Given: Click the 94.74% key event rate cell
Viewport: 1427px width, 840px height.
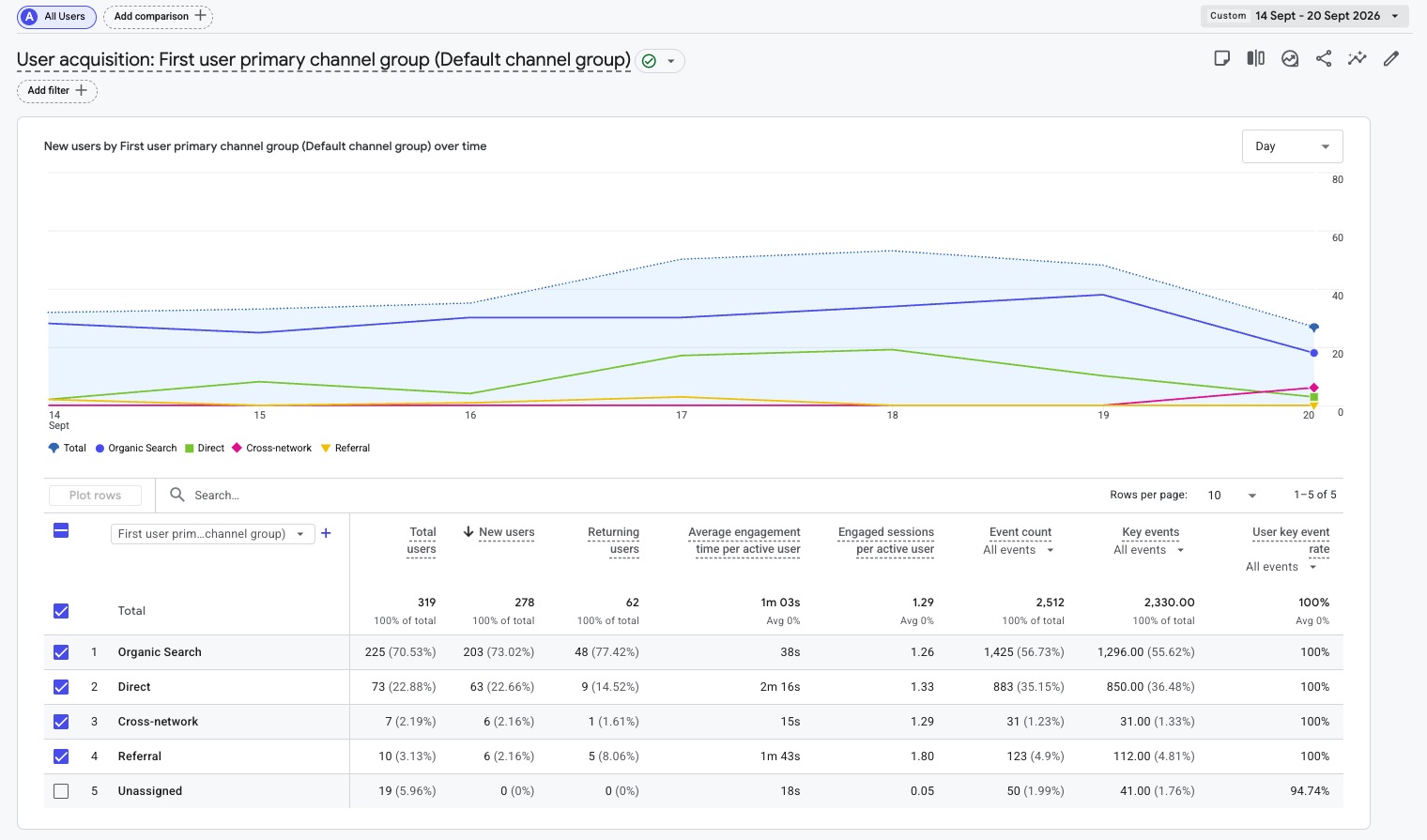Looking at the screenshot, I should pos(1310,791).
